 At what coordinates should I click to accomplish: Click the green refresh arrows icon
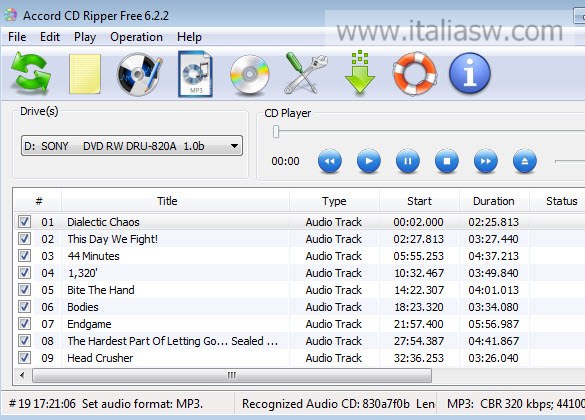pos(31,73)
